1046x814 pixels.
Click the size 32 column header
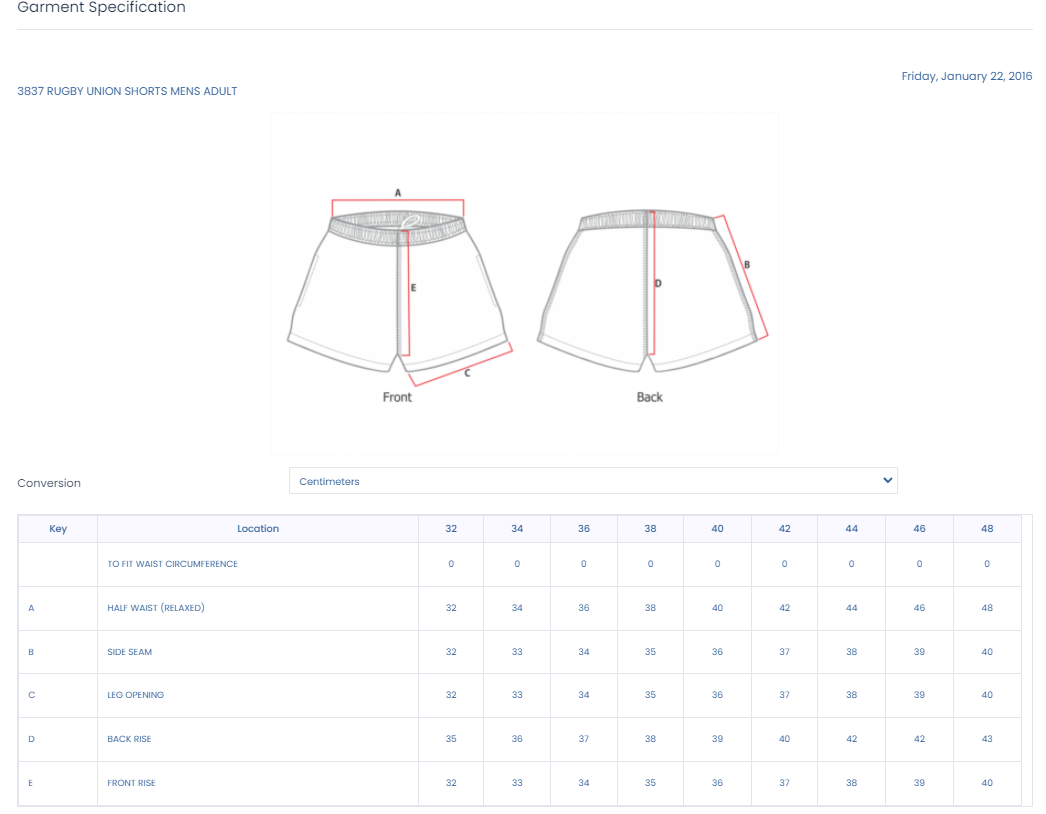pyautogui.click(x=451, y=528)
